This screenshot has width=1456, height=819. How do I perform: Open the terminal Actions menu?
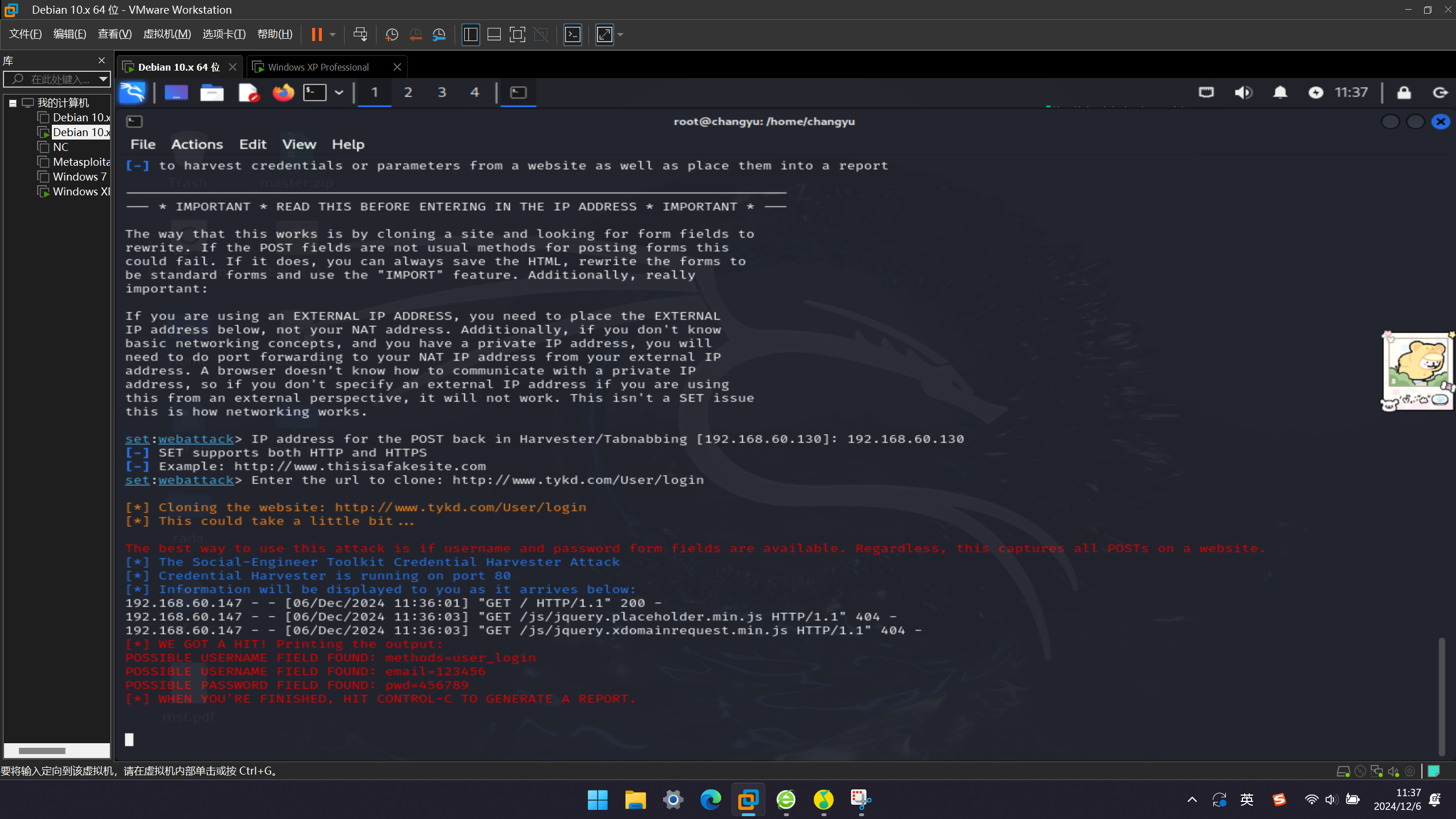click(x=197, y=144)
